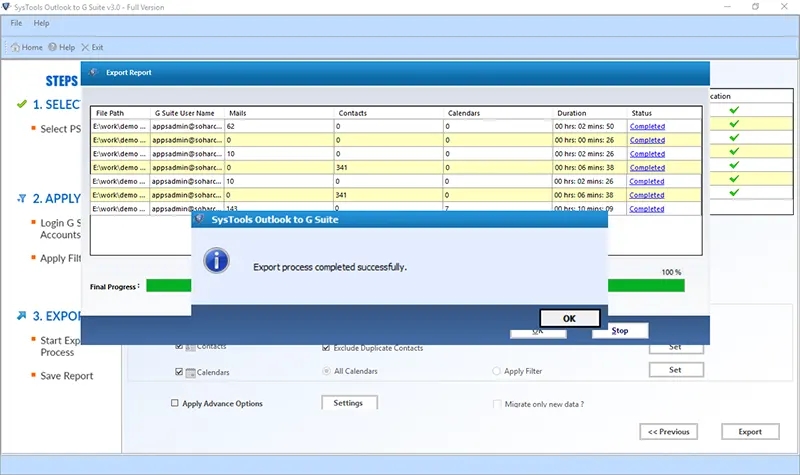
Task: Enable Apply Advance Options checkbox
Action: point(175,403)
